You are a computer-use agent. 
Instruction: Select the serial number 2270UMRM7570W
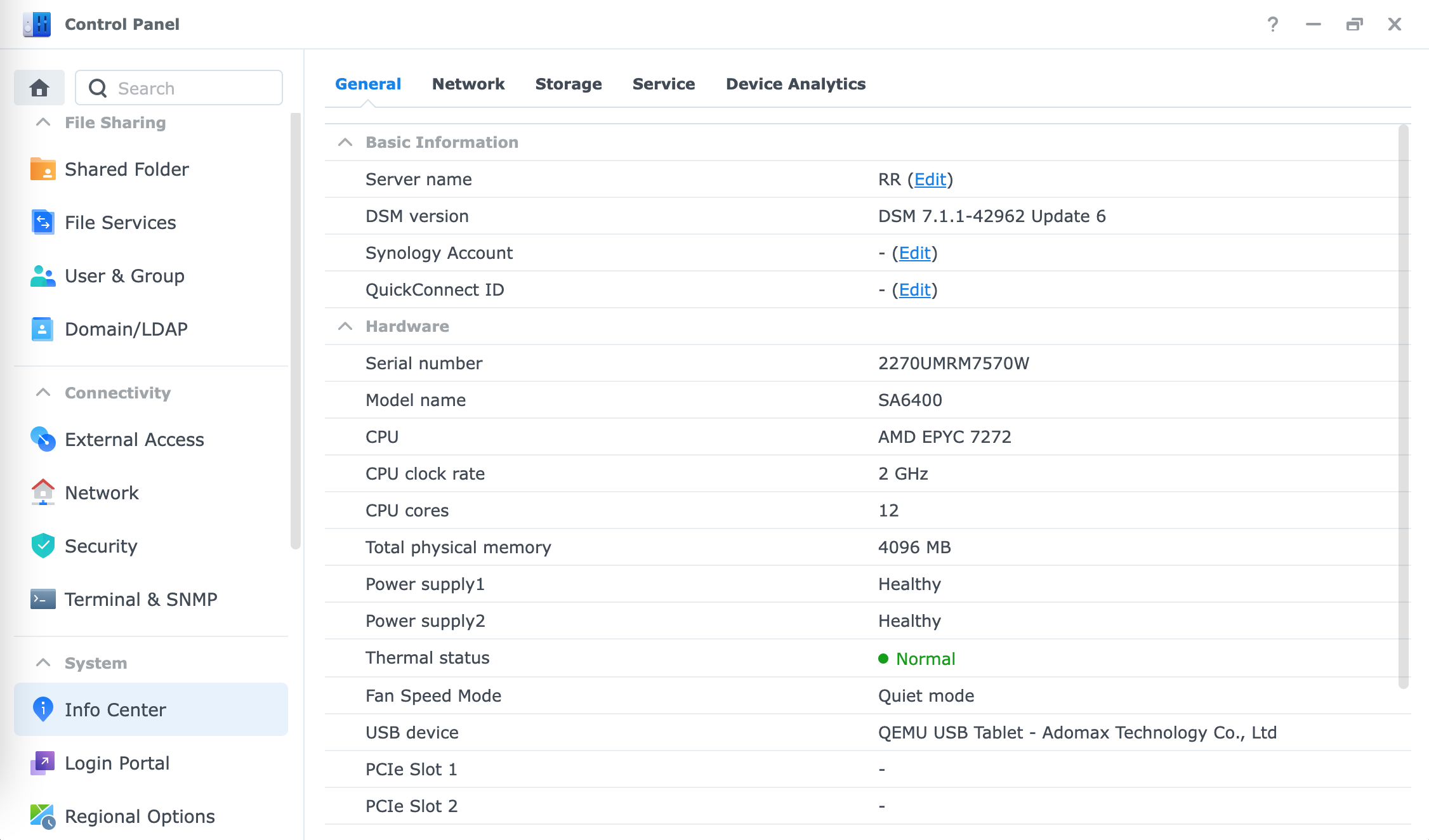click(954, 364)
